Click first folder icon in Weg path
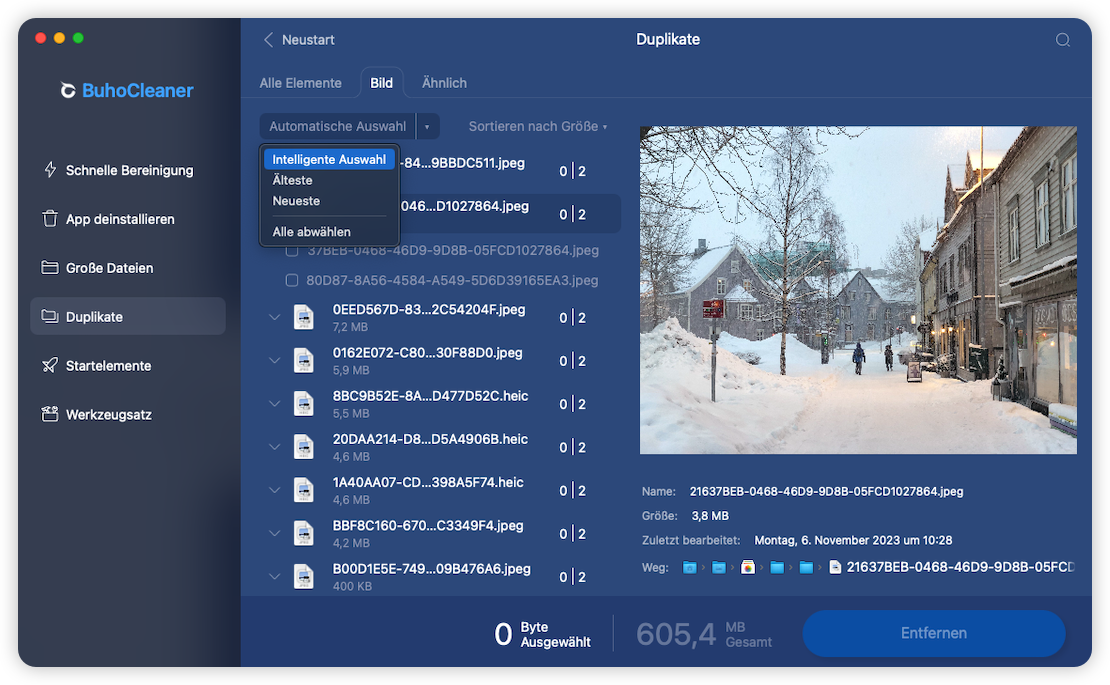The height and width of the screenshot is (685, 1110). click(689, 568)
